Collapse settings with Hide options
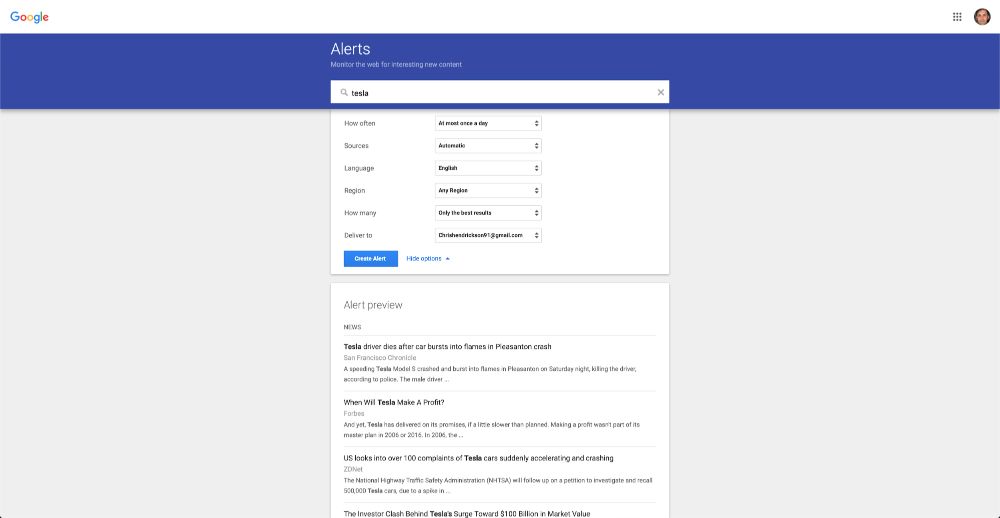This screenshot has width=1000, height=518. 428,258
